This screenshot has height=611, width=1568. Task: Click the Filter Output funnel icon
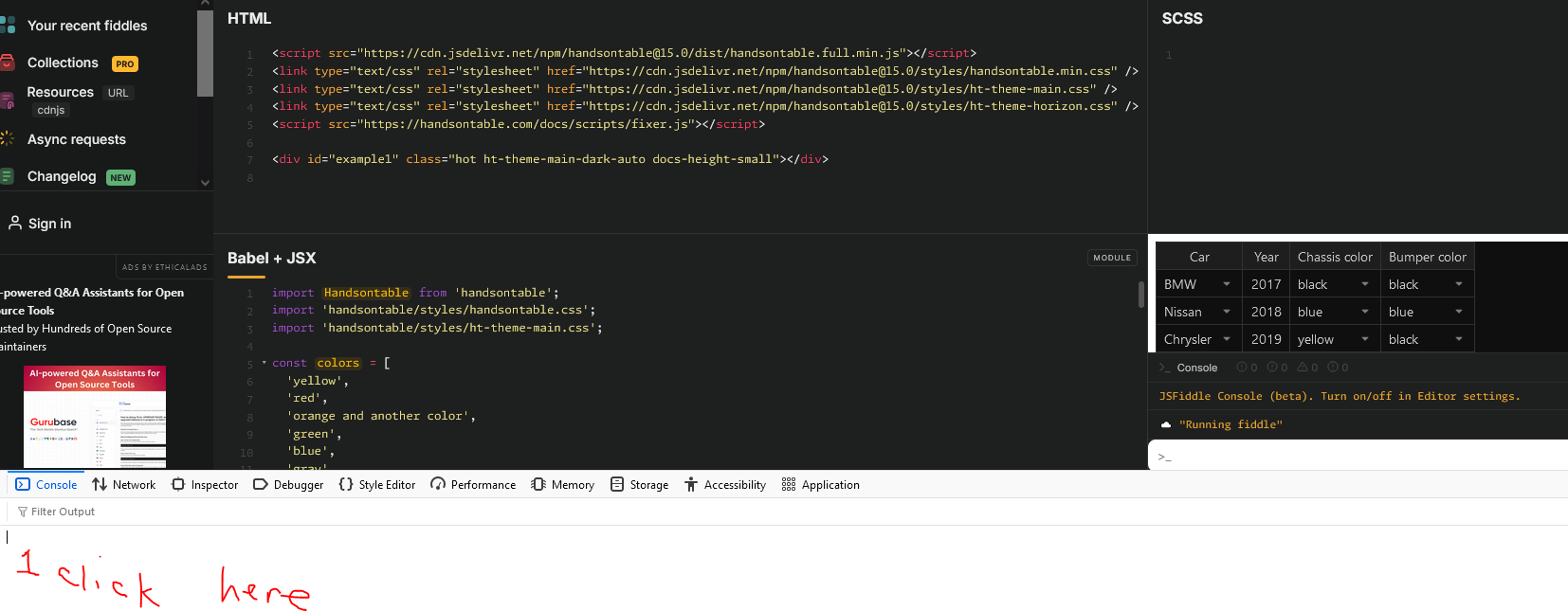tap(23, 512)
